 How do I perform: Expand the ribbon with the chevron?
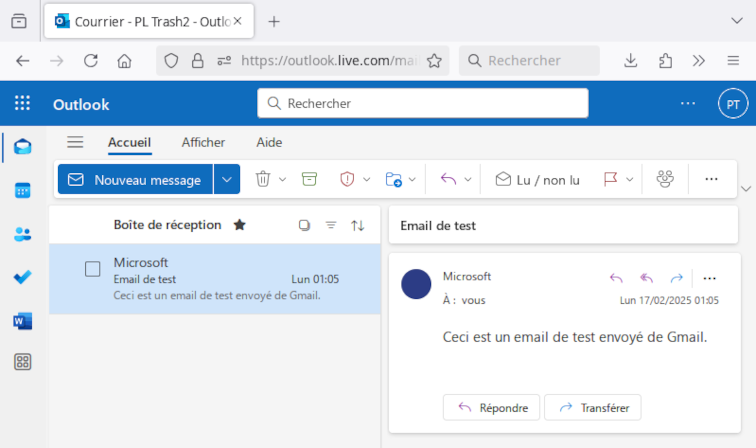click(746, 189)
